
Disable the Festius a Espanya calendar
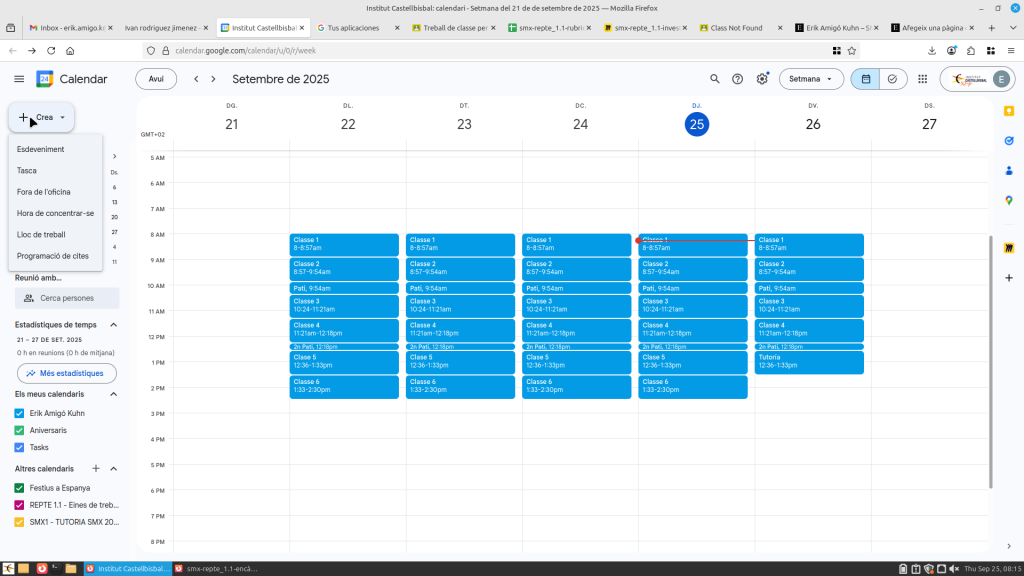tap(20, 487)
